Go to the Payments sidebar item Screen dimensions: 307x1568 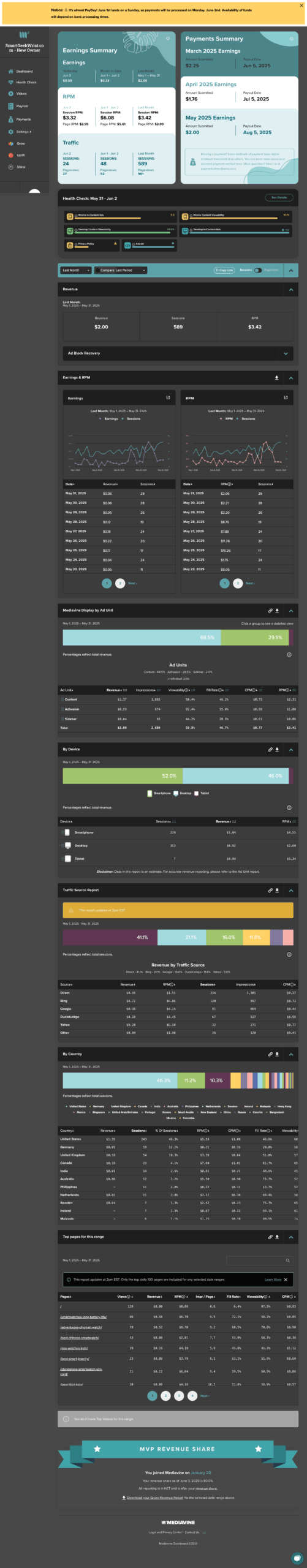pyautogui.click(x=23, y=119)
